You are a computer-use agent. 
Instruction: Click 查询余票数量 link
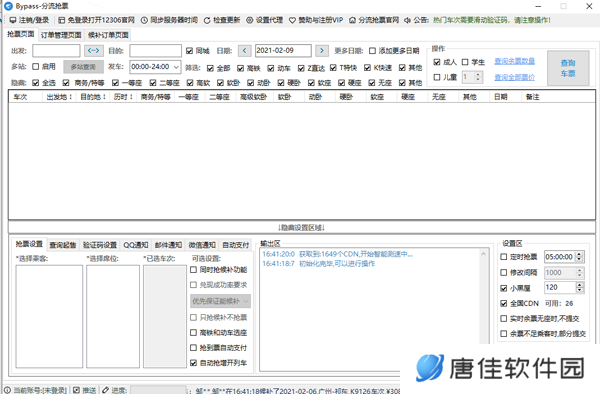click(x=514, y=61)
